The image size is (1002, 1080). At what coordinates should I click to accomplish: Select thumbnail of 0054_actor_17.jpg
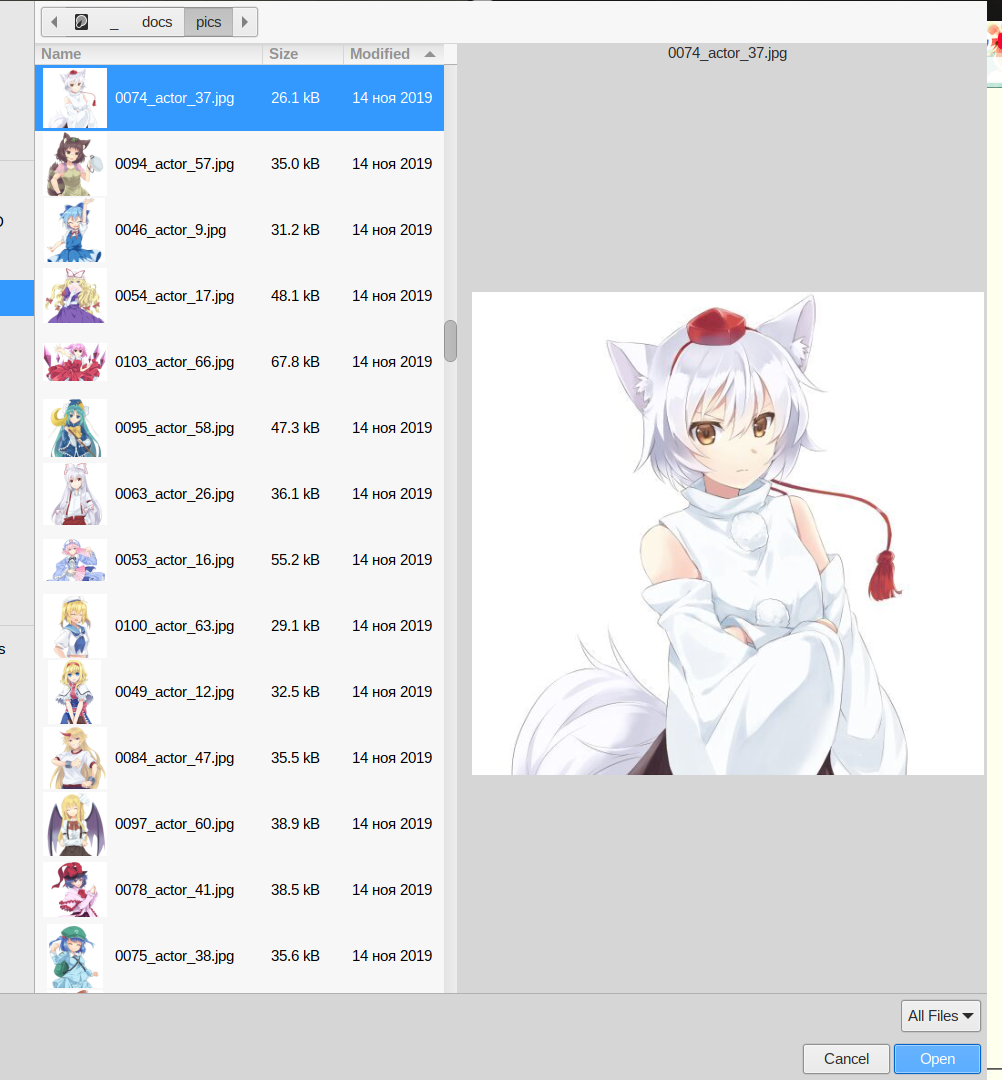(75, 296)
